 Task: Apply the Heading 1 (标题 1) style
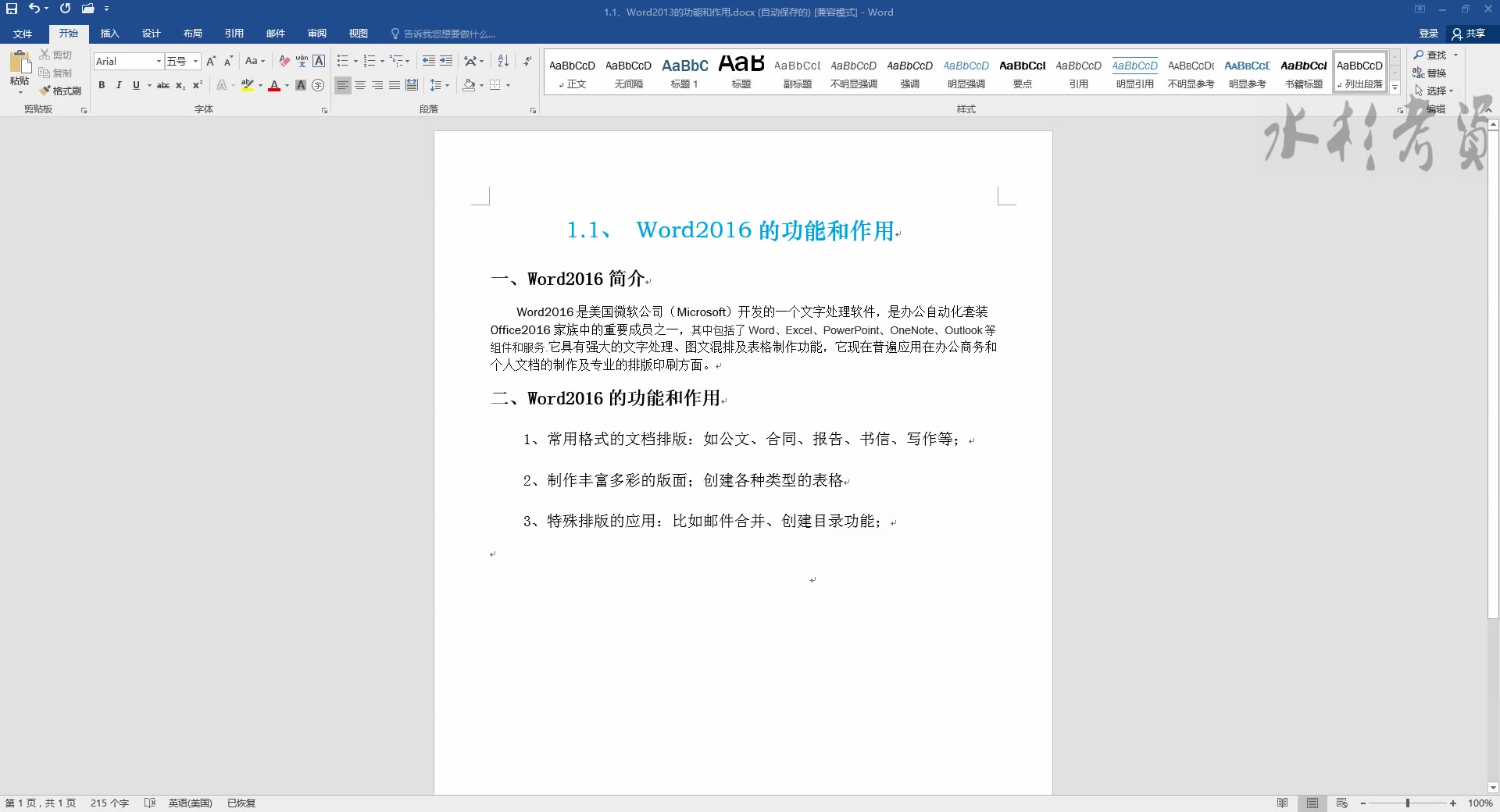click(x=685, y=73)
